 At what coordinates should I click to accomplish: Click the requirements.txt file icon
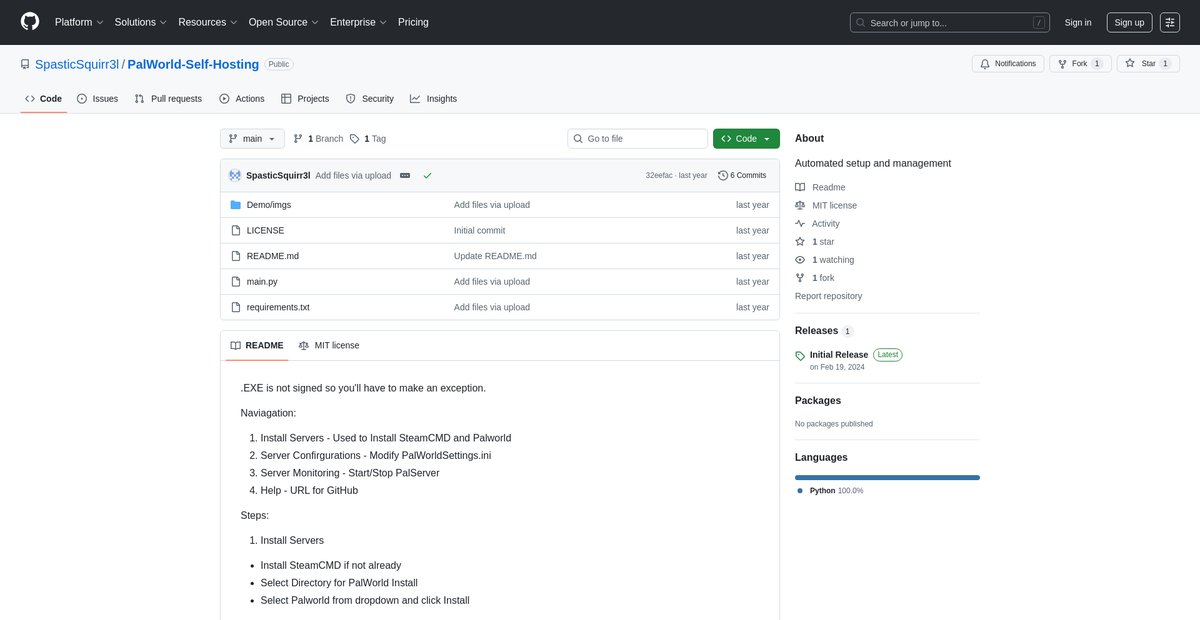pyautogui.click(x=236, y=307)
